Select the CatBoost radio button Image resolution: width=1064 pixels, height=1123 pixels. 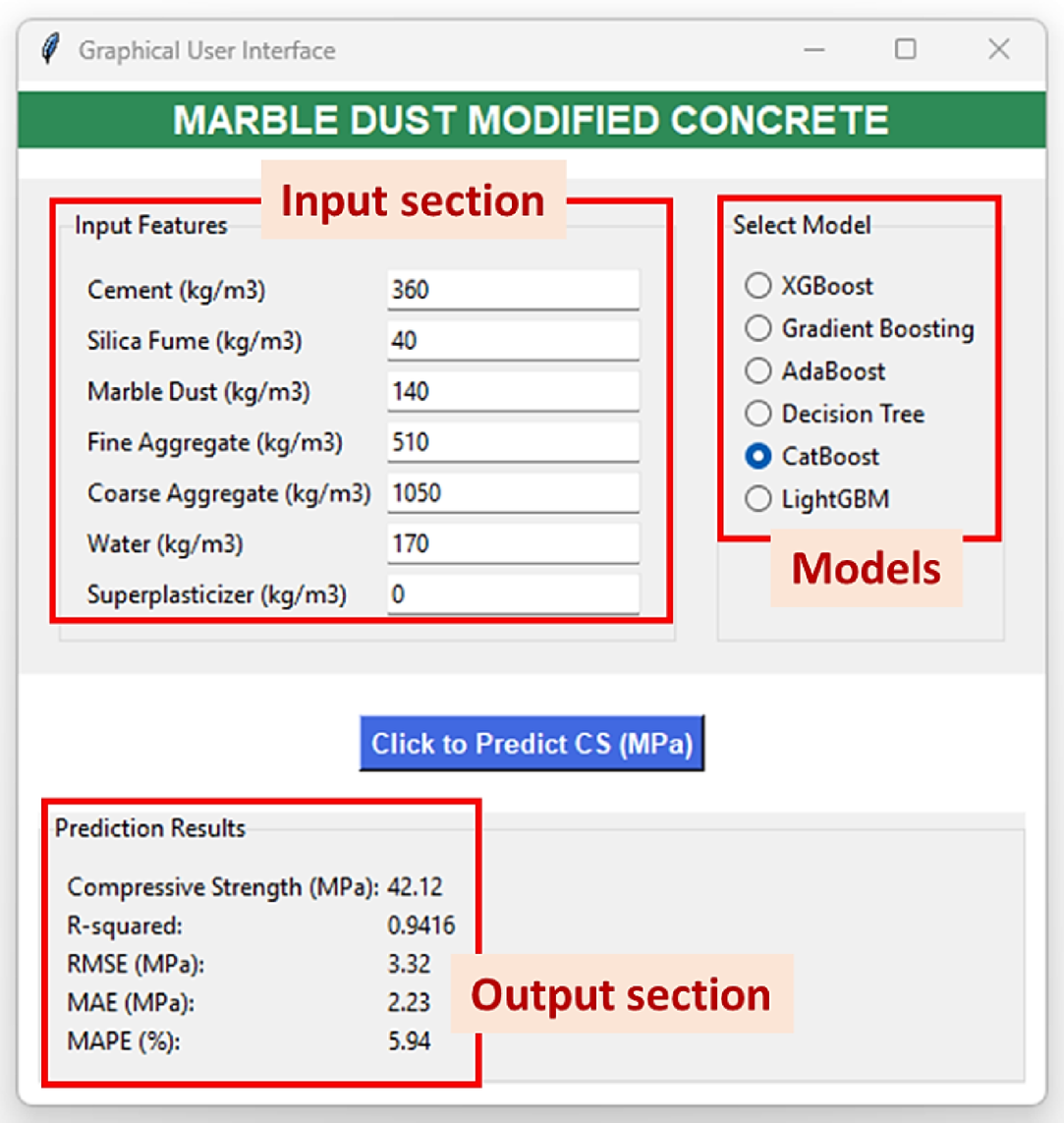coord(757,456)
